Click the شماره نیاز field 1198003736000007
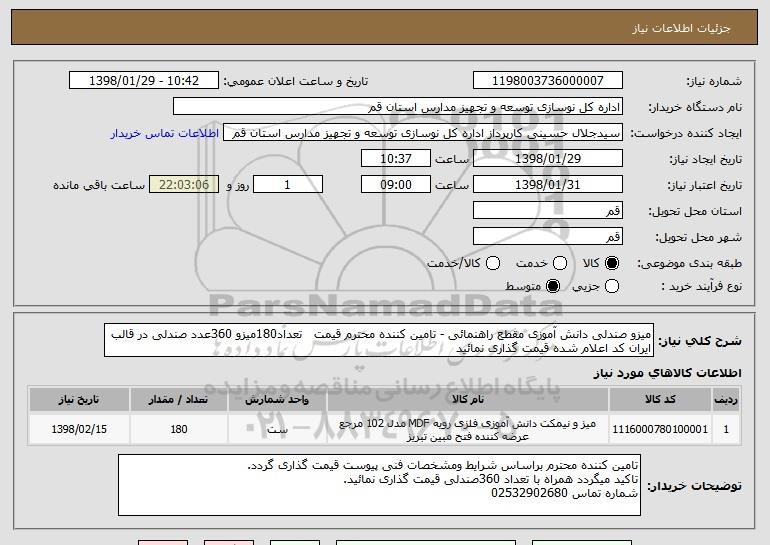Viewport: 770px width, 545px height. 548,81
